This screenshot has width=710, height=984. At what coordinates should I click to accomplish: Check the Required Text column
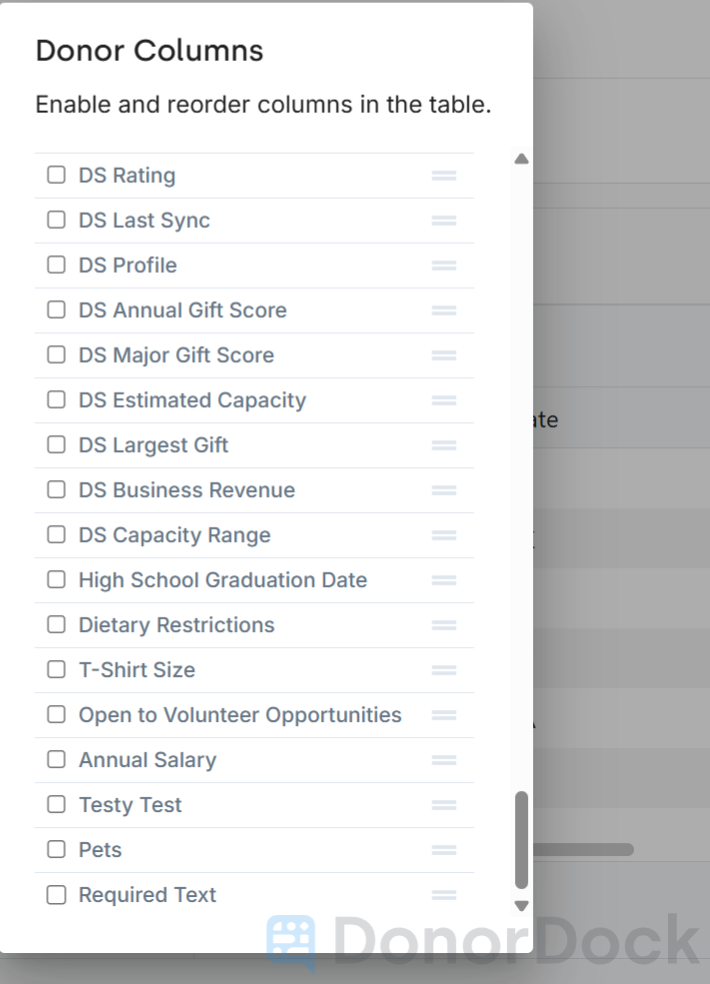click(x=56, y=894)
